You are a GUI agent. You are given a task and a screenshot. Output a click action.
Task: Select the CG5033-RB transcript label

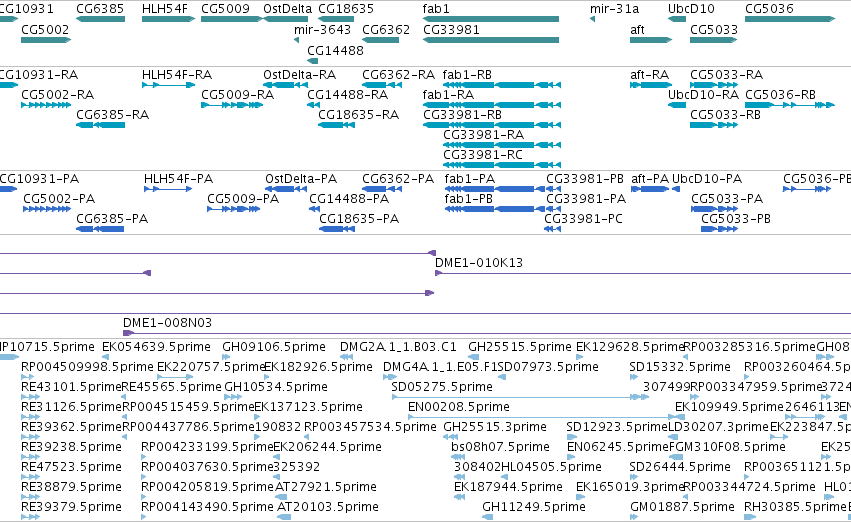pyautogui.click(x=725, y=115)
